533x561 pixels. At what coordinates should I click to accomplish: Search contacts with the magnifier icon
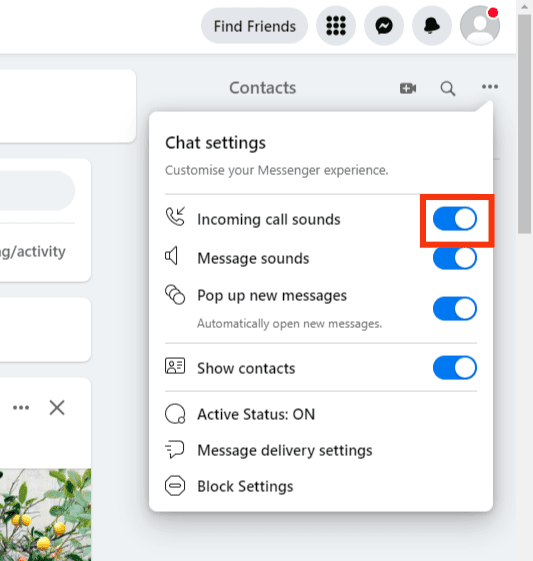pyautogui.click(x=448, y=88)
